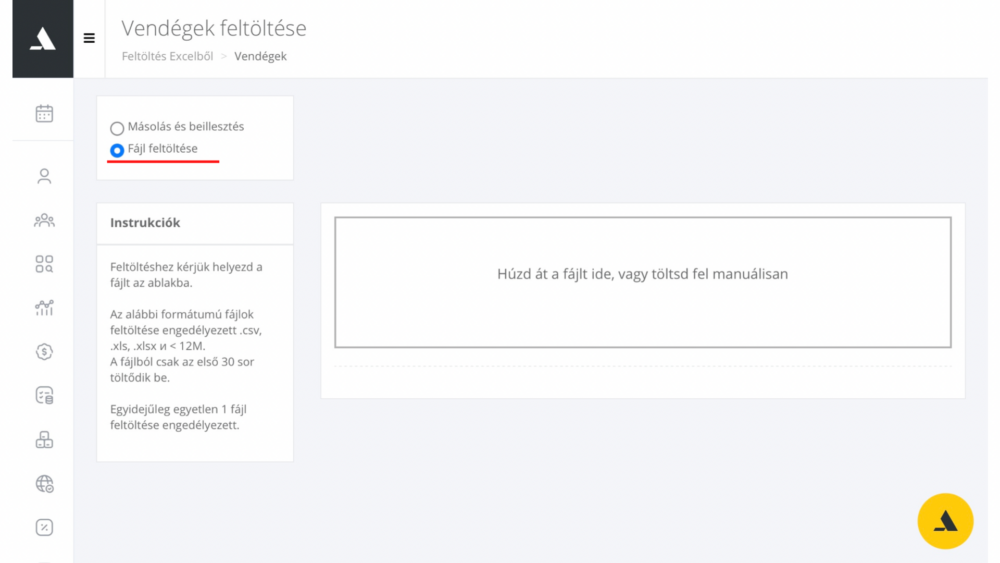Toggle the hamburger menu
Screen dimensions: 1000x563
click(89, 38)
